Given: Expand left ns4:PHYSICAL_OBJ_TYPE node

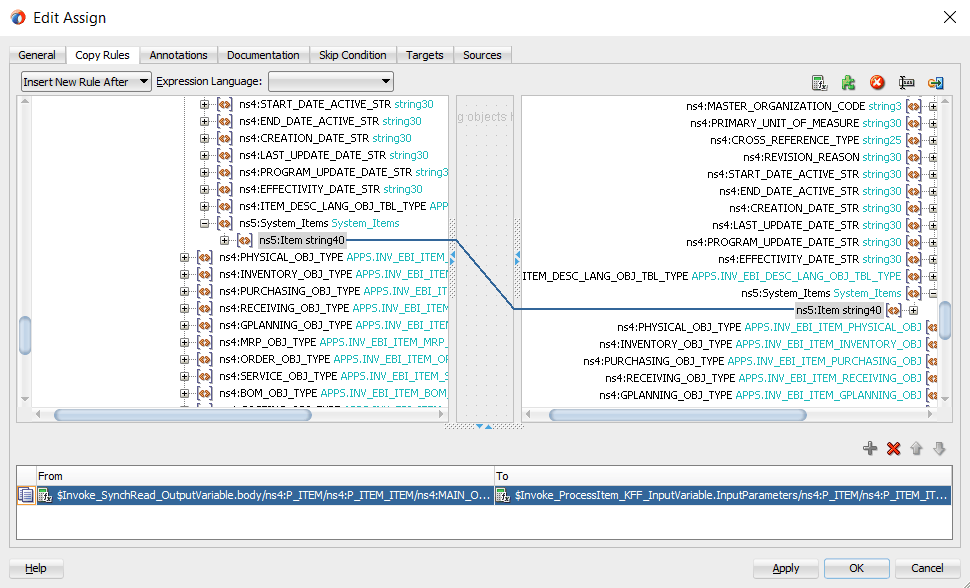Looking at the screenshot, I should click(x=184, y=257).
